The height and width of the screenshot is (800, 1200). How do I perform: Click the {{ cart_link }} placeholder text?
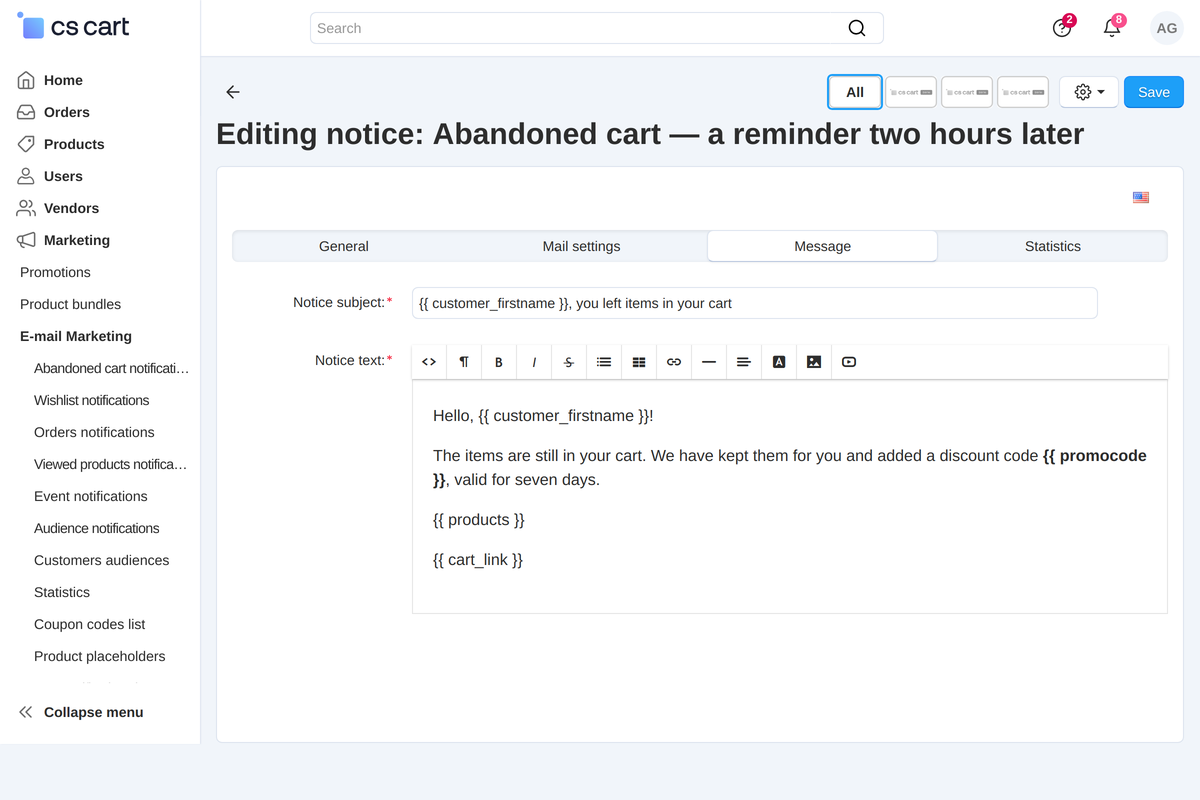tap(478, 560)
